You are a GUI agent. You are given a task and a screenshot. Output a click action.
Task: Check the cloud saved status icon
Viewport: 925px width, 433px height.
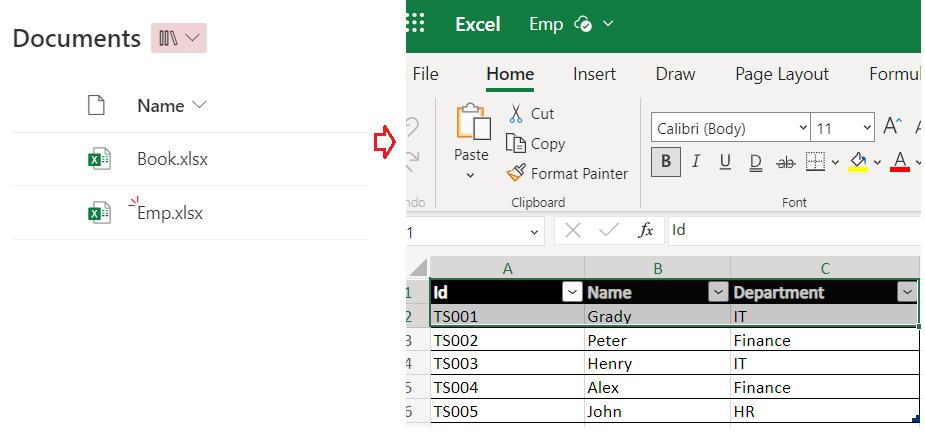click(x=583, y=24)
